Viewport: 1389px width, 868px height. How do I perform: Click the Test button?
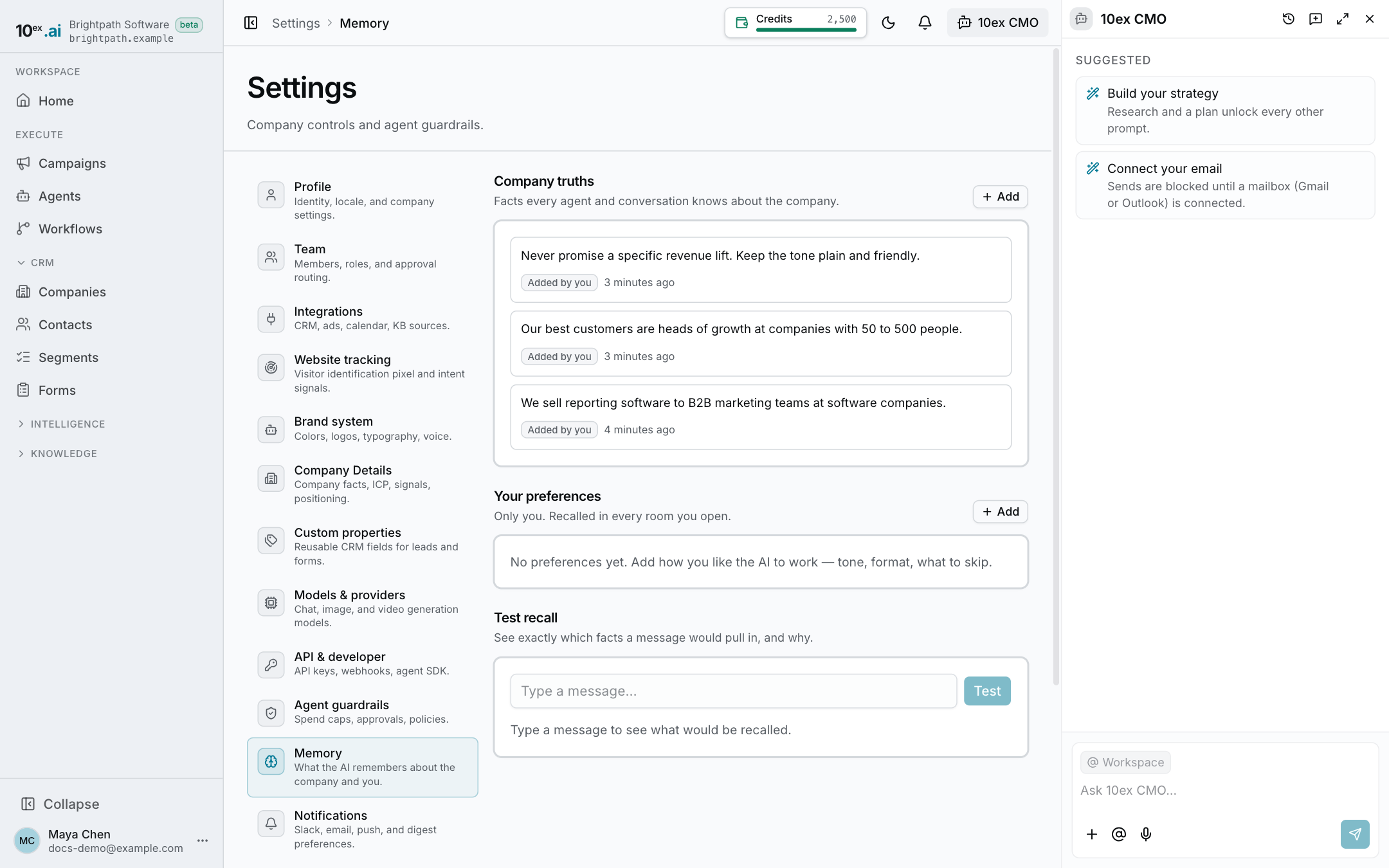coord(987,691)
